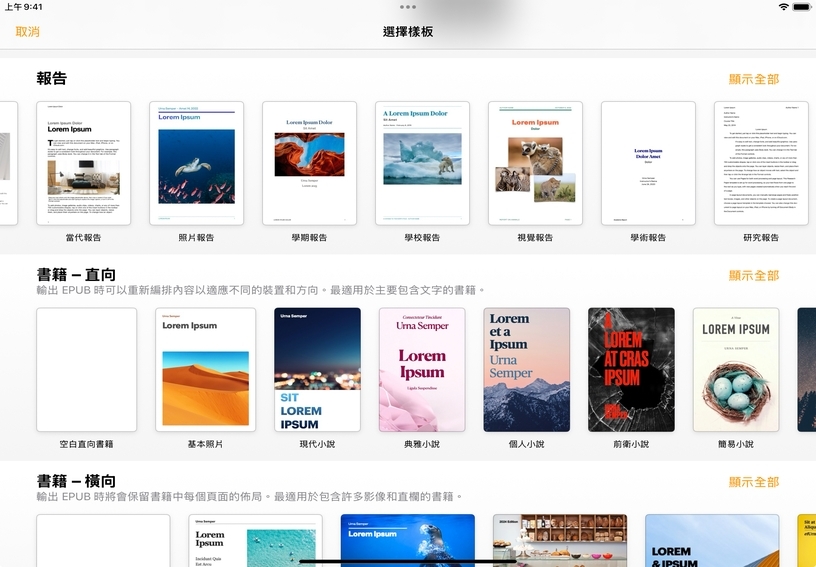Select the 視覺報告 lemur template

tap(535, 163)
